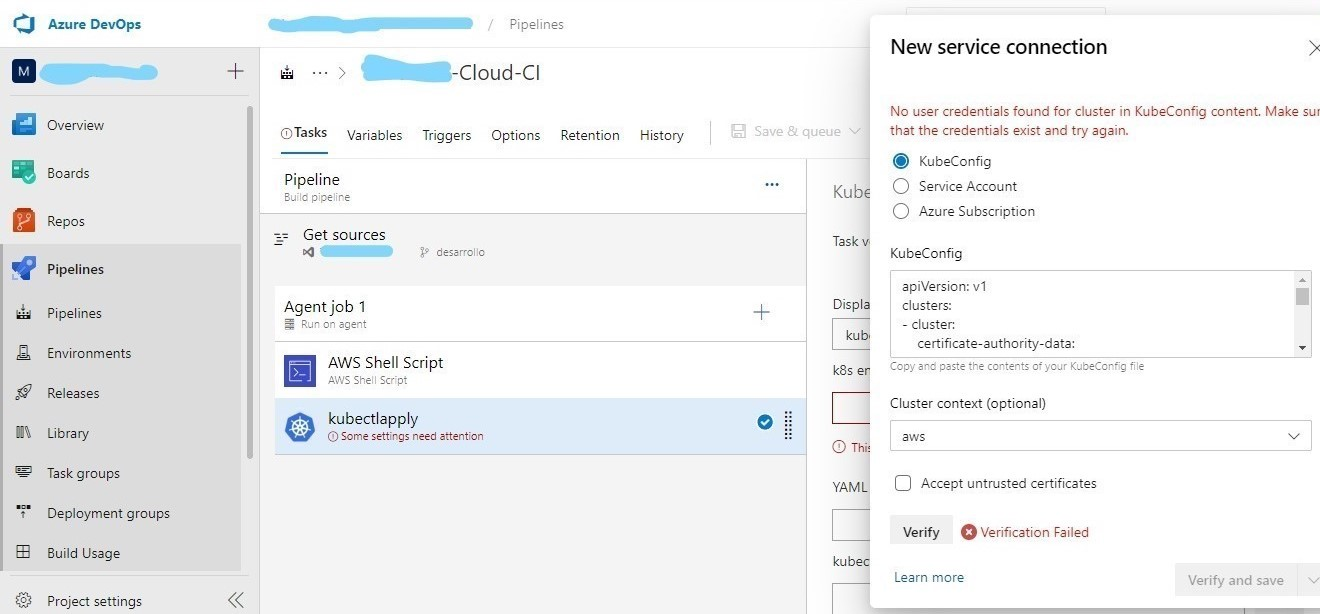Close the New service connection panel
The width and height of the screenshot is (1320, 614).
click(1313, 48)
